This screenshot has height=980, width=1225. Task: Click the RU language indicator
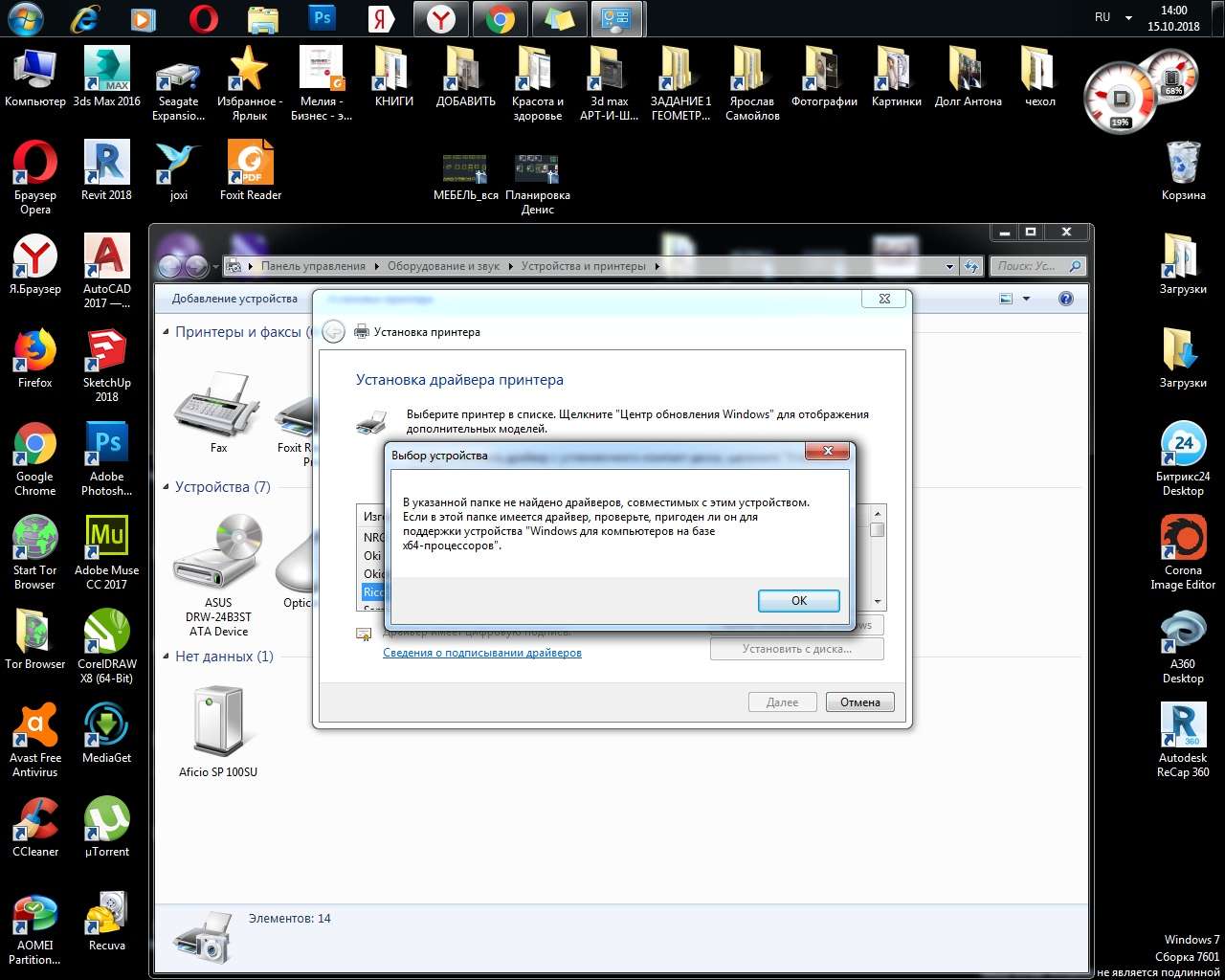click(1102, 17)
